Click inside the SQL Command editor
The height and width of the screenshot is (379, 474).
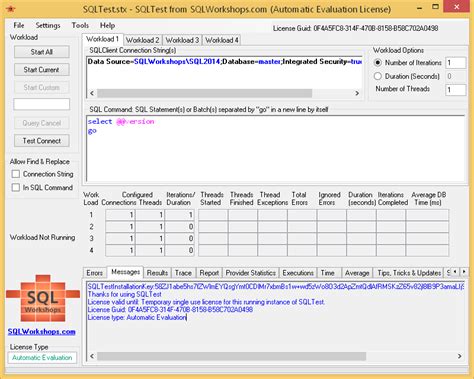(x=275, y=149)
